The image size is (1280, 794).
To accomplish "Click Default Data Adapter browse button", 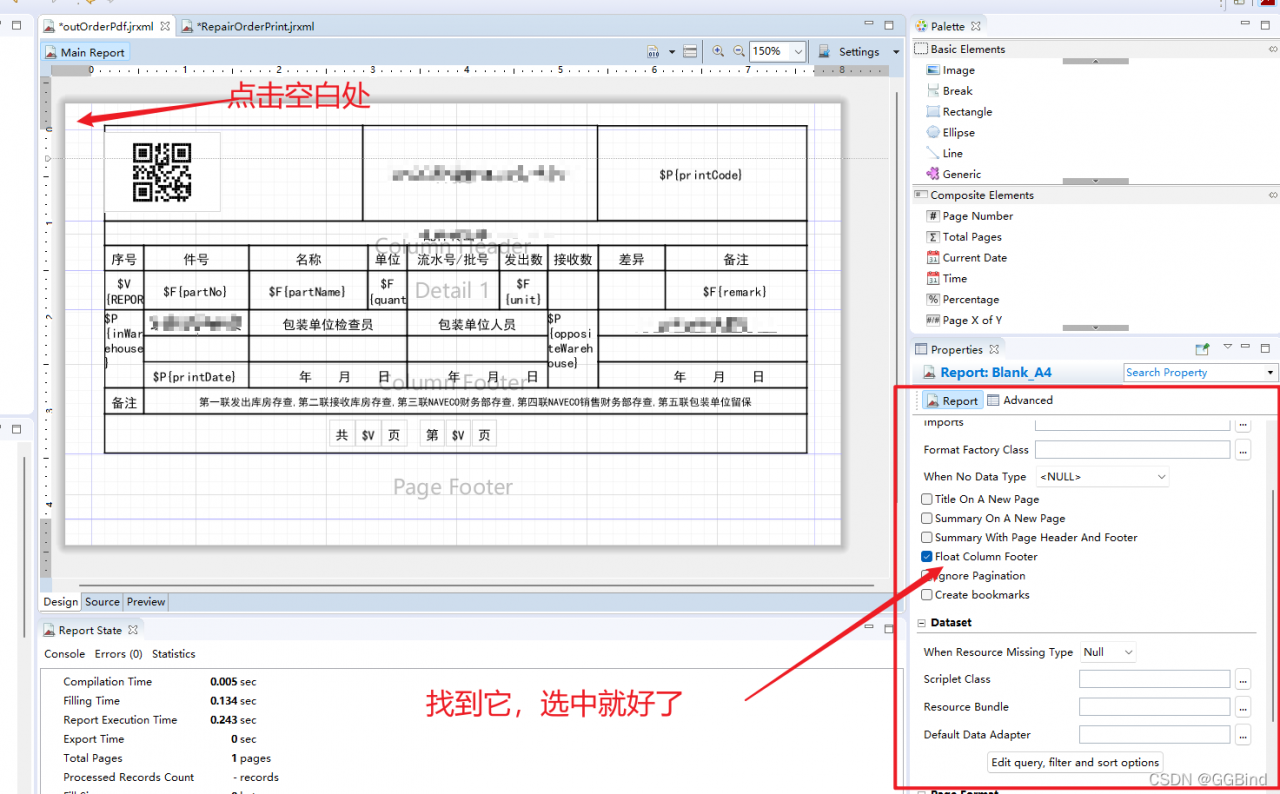I will pos(1243,735).
